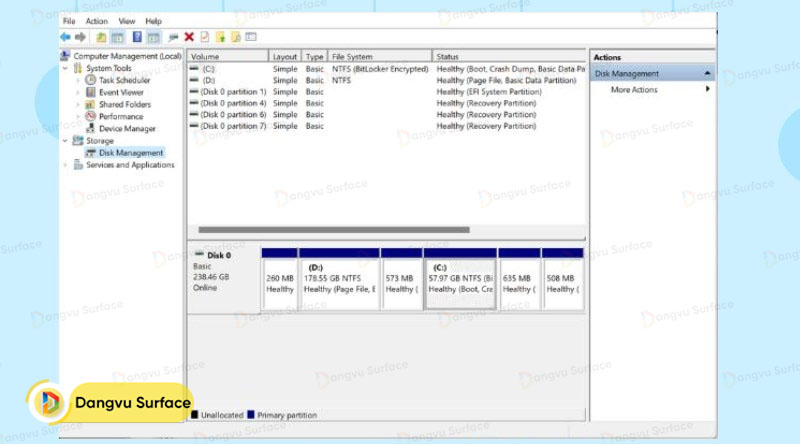This screenshot has width=800, height=444.
Task: Click the Computer Management (Local) root icon
Action: 65,56
